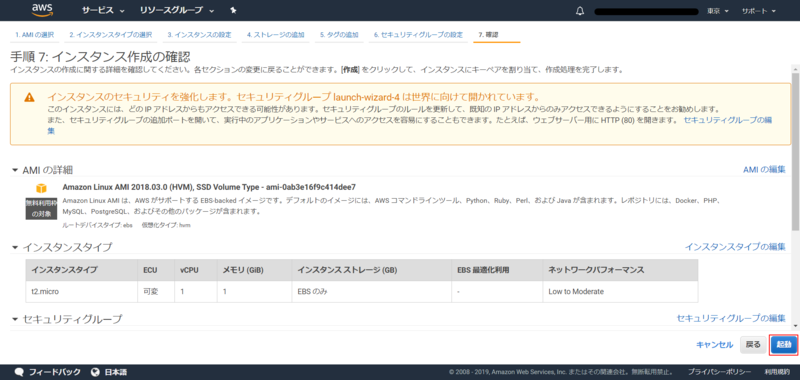
Task: Go to step 1. AMI の選択
Action: tap(34, 35)
